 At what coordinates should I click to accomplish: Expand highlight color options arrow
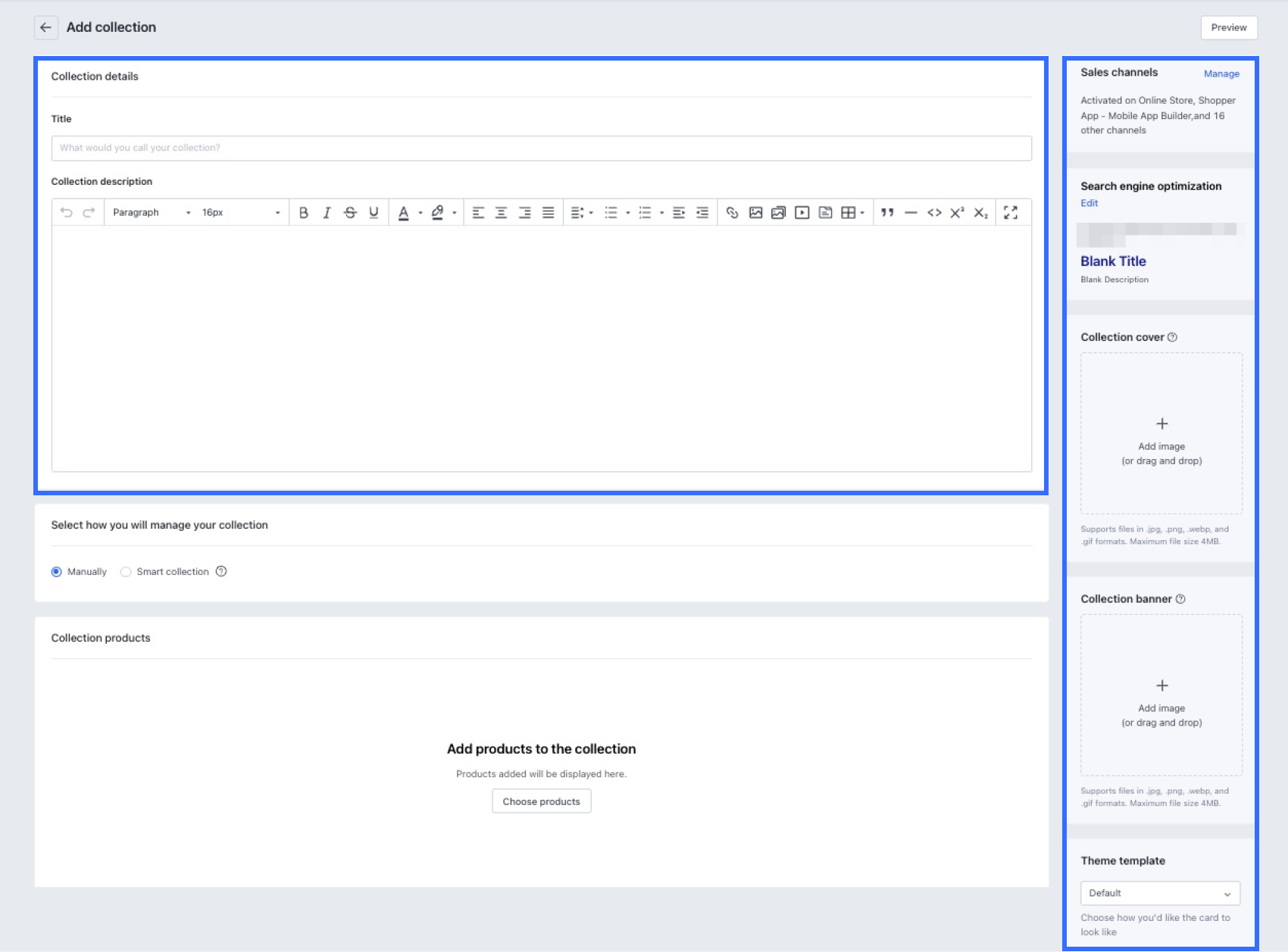coord(455,213)
